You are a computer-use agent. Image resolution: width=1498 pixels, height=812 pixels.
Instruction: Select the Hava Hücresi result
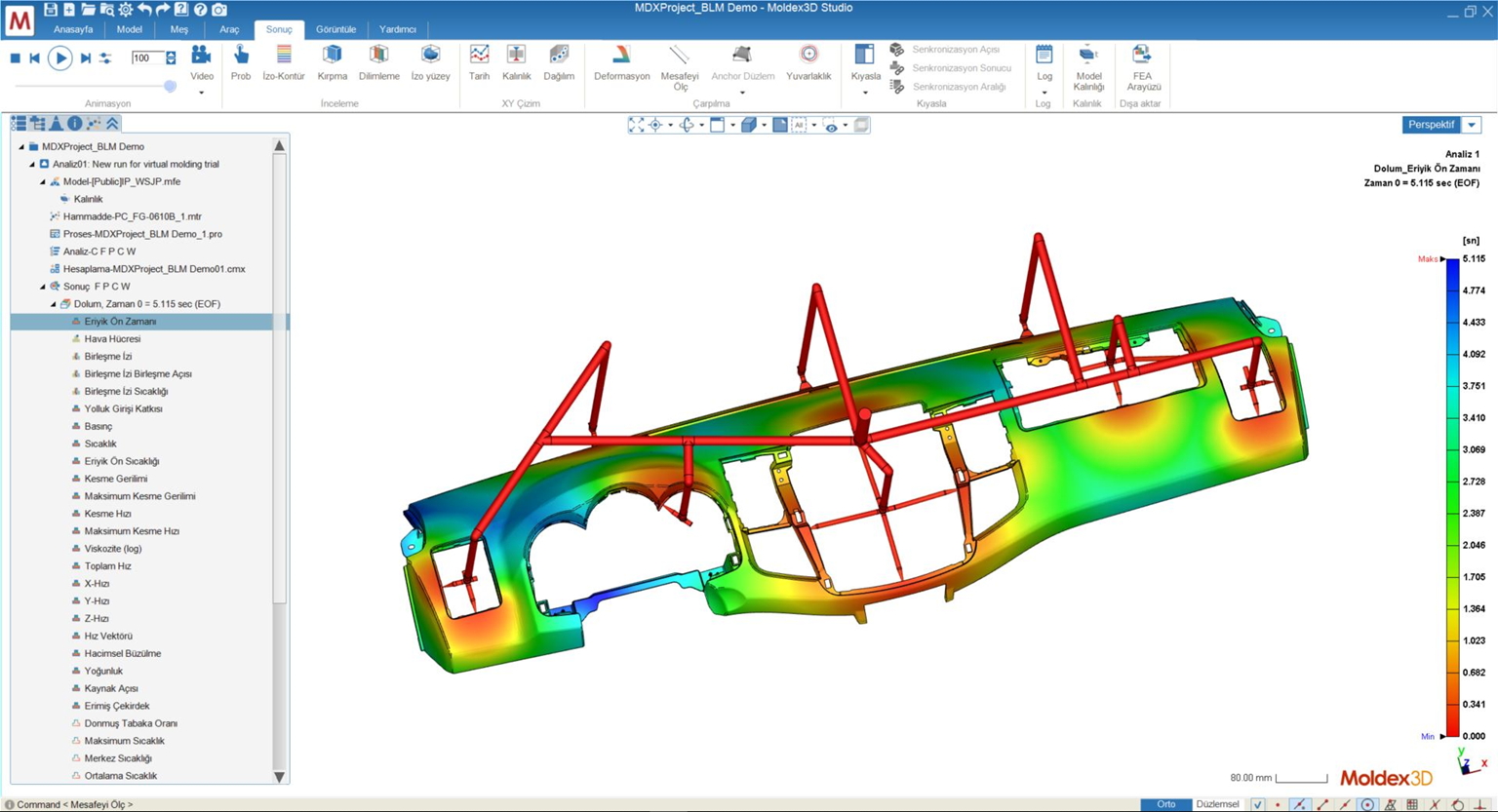click(112, 339)
